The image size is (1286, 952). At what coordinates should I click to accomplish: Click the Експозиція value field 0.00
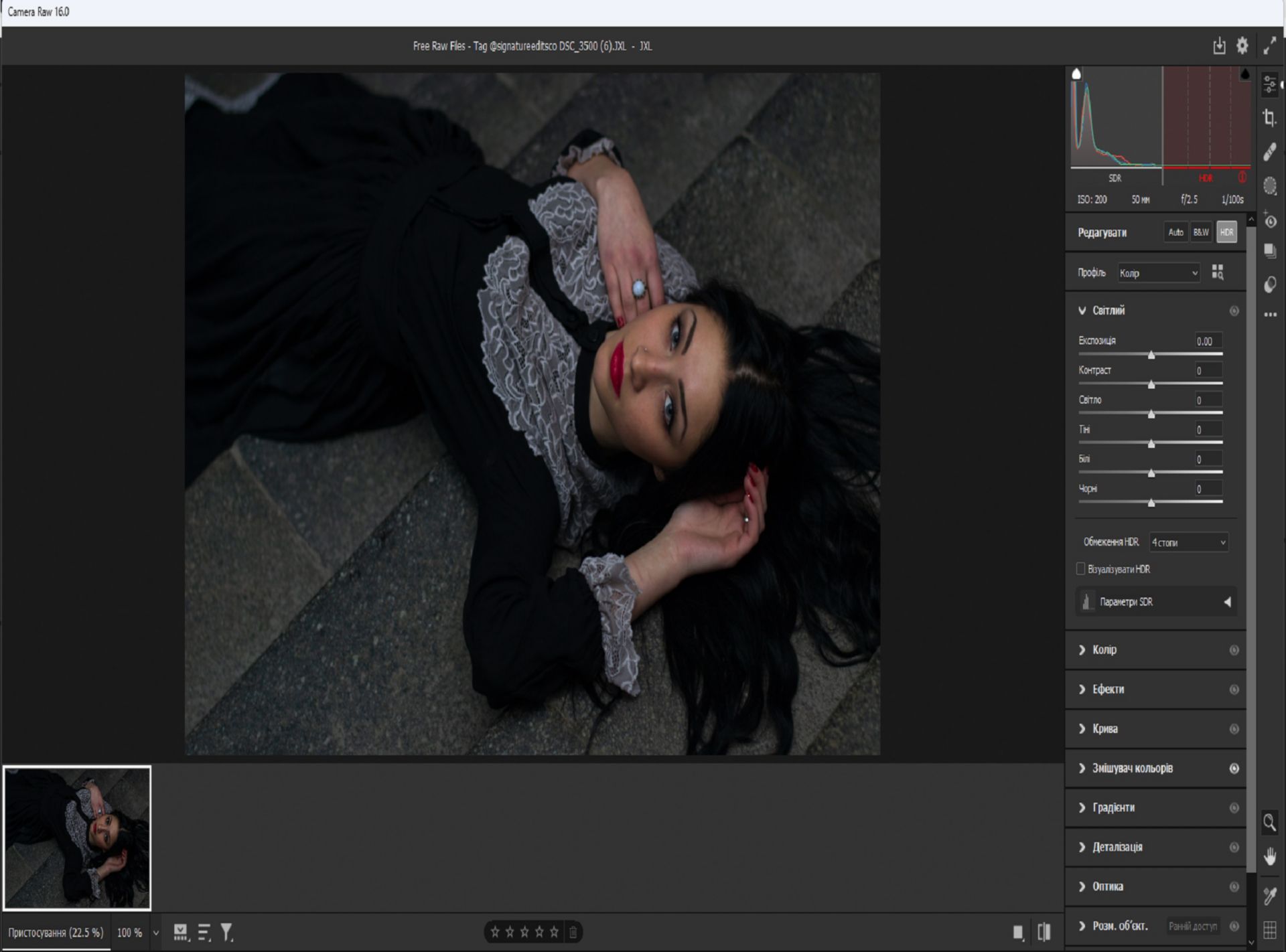[1208, 341]
